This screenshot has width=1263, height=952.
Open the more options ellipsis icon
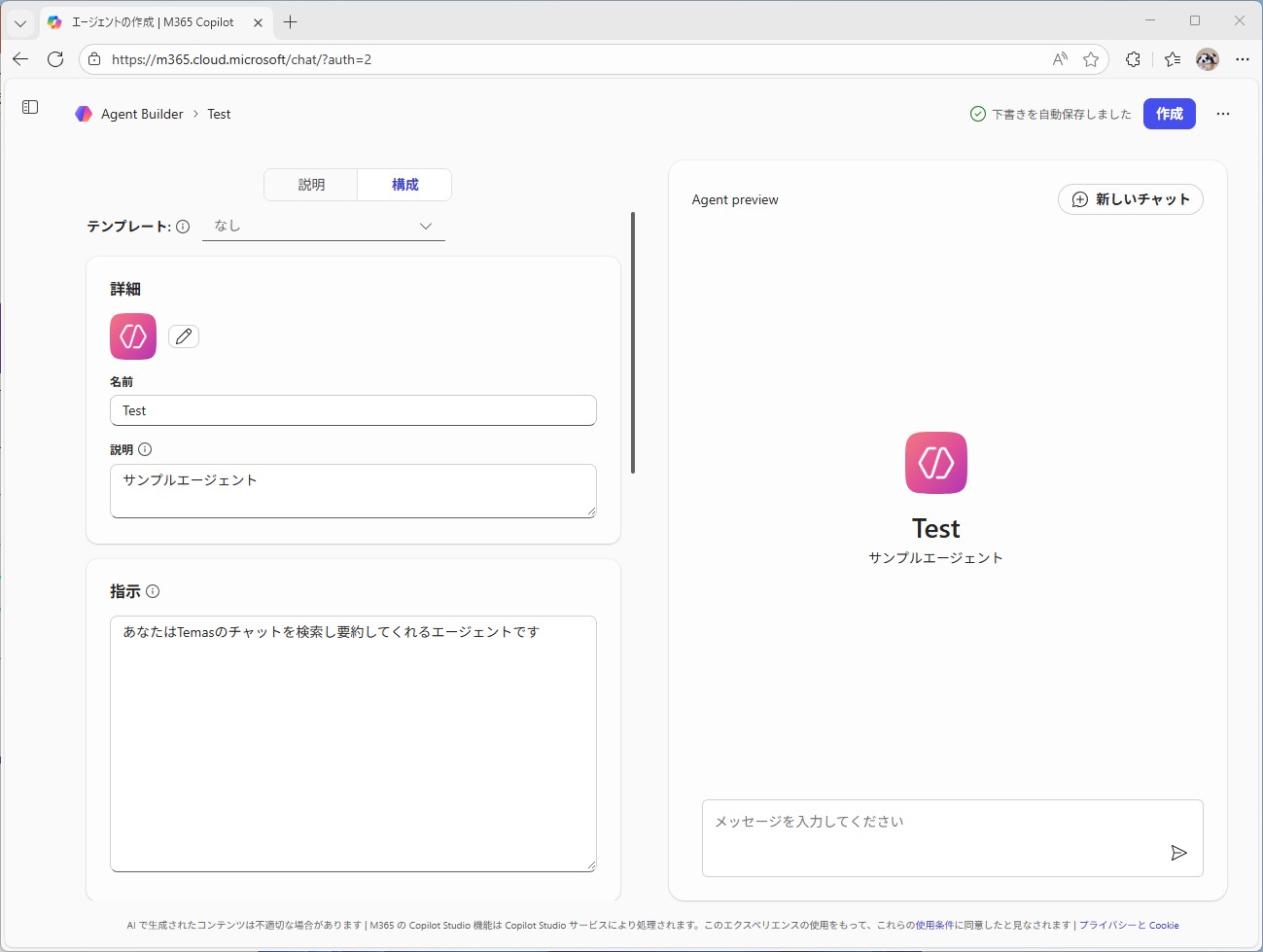pos(1222,114)
